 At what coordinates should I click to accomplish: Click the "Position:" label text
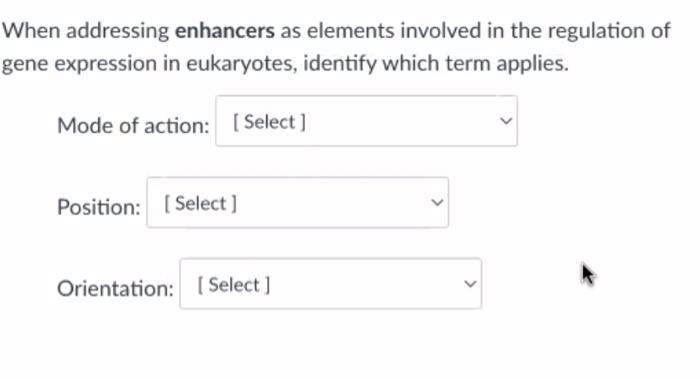click(x=99, y=207)
